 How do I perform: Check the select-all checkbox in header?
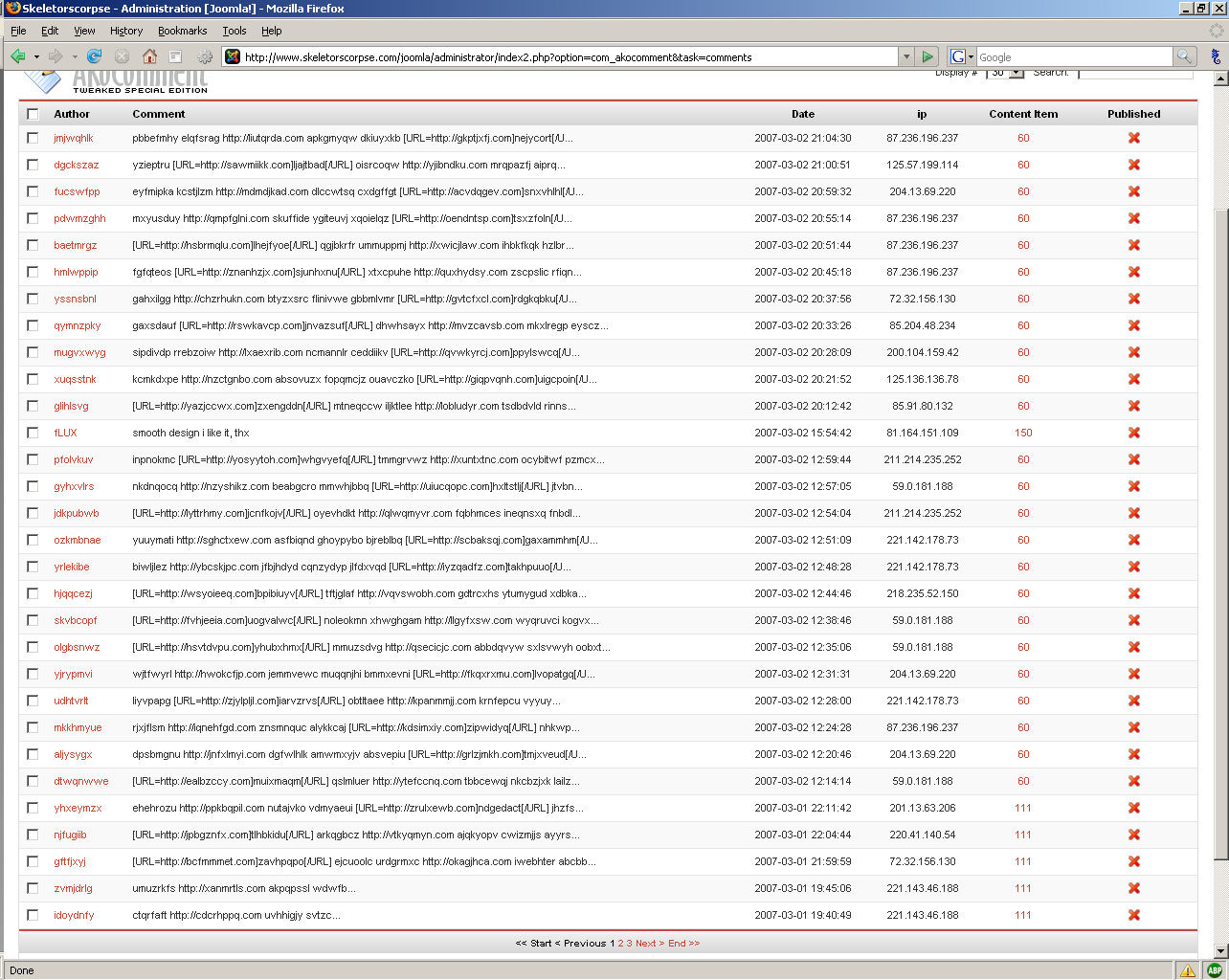[x=34, y=114]
